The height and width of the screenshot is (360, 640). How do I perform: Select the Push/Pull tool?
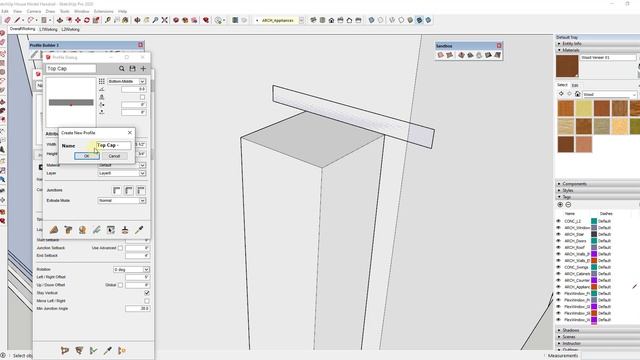60,20
